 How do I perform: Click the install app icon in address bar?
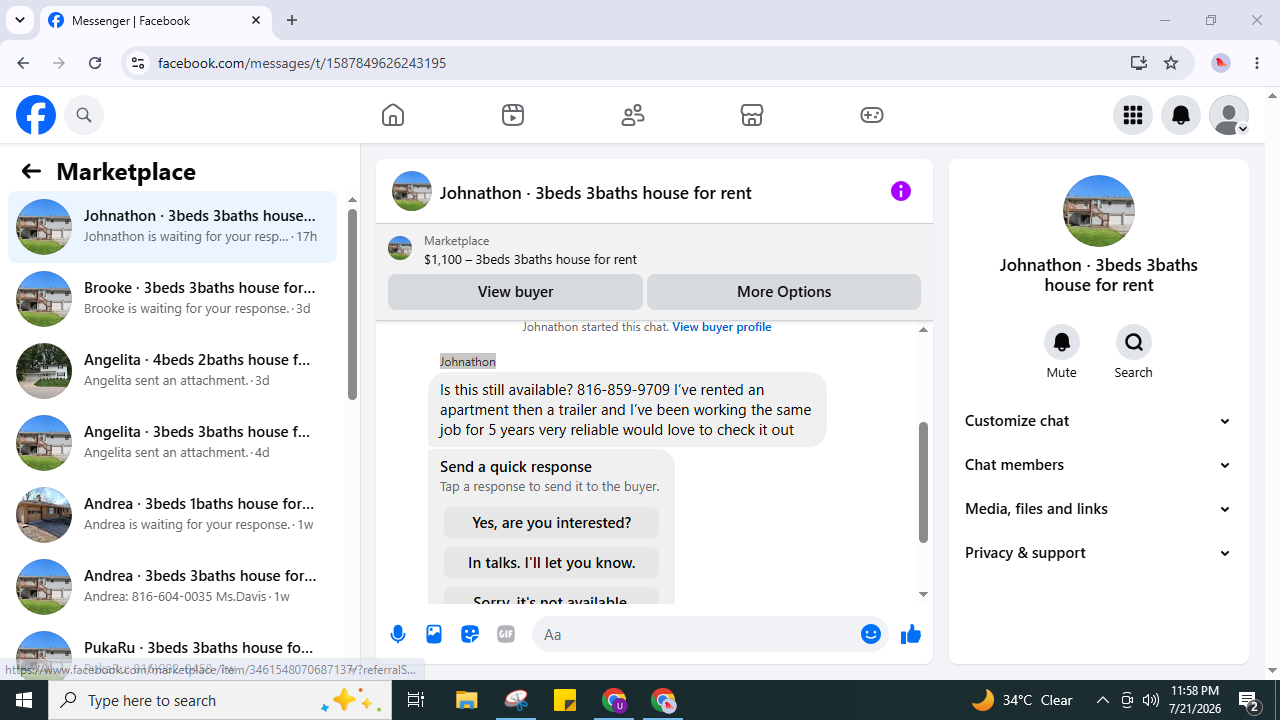pyautogui.click(x=1139, y=63)
